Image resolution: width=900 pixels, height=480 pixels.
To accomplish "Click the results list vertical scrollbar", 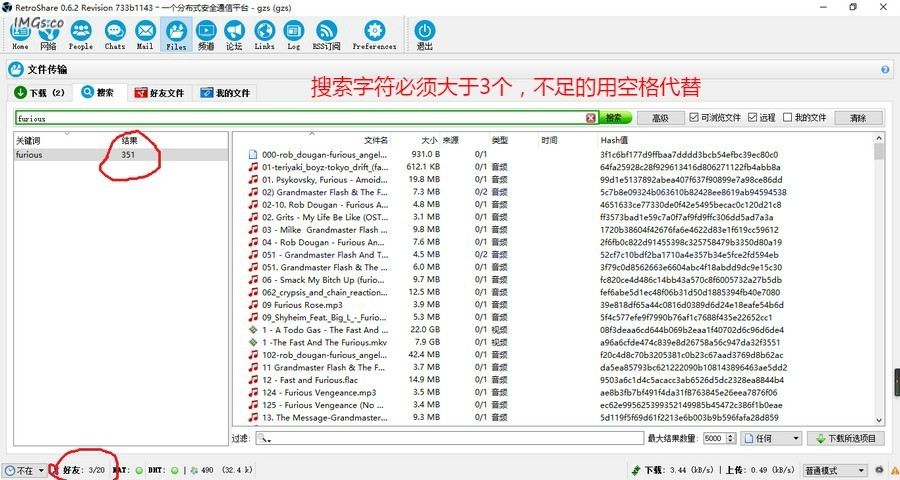I will coord(879,279).
